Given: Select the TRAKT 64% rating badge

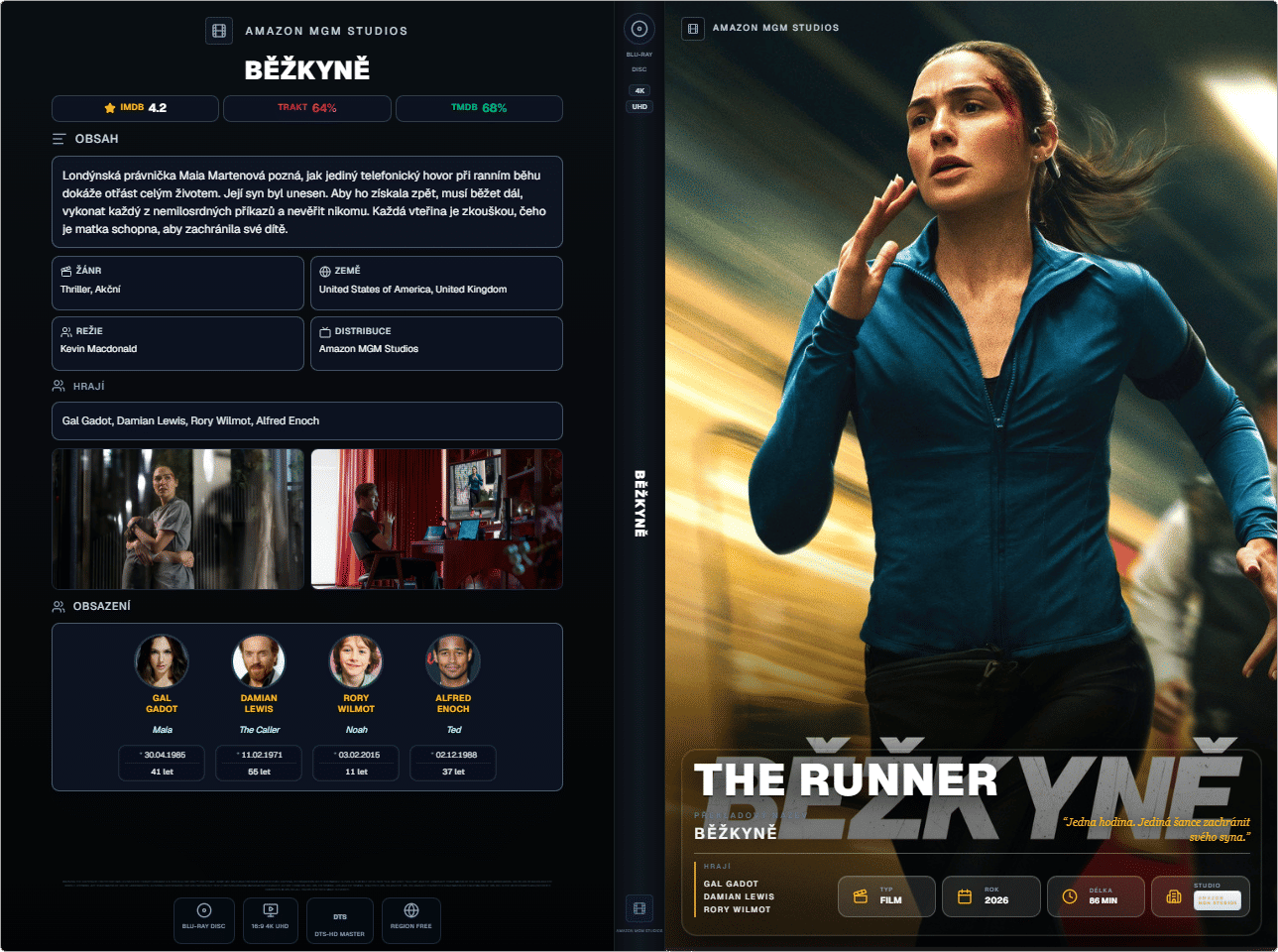Looking at the screenshot, I should click(307, 108).
